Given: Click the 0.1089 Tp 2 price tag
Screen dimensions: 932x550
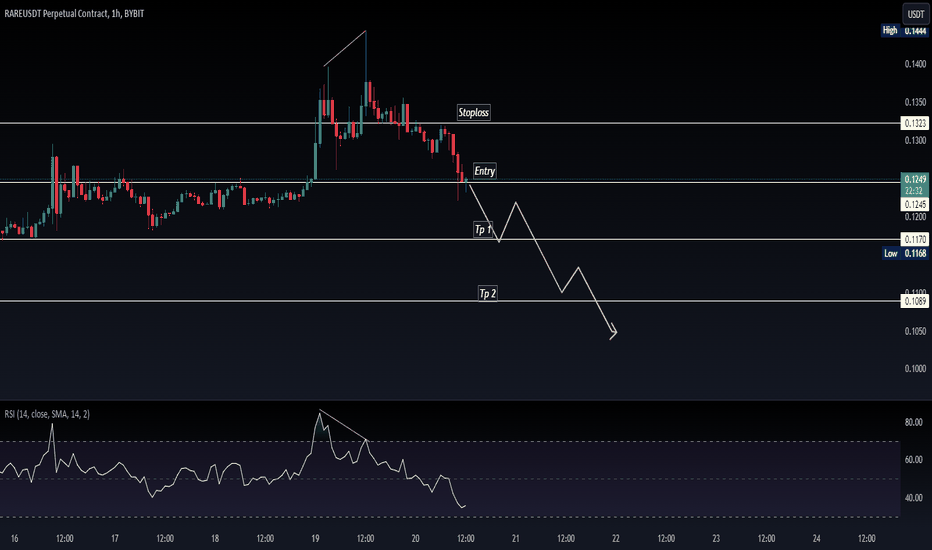Looking at the screenshot, I should [915, 301].
